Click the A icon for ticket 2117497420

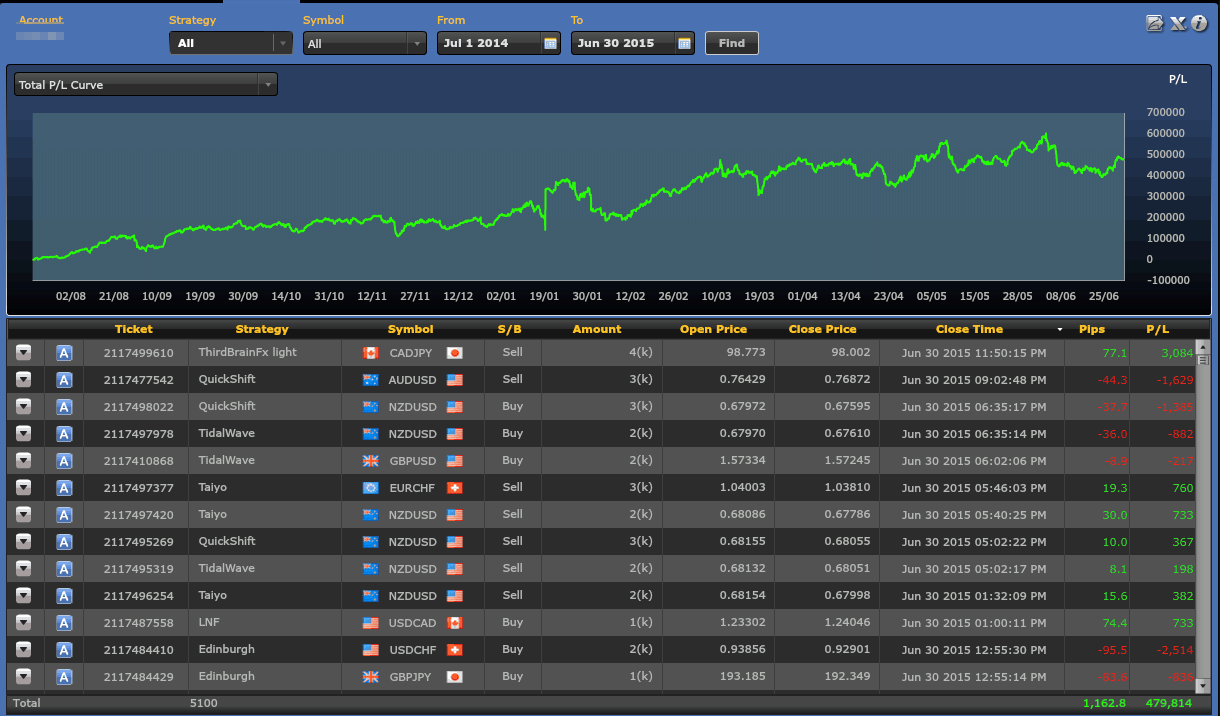coord(64,514)
